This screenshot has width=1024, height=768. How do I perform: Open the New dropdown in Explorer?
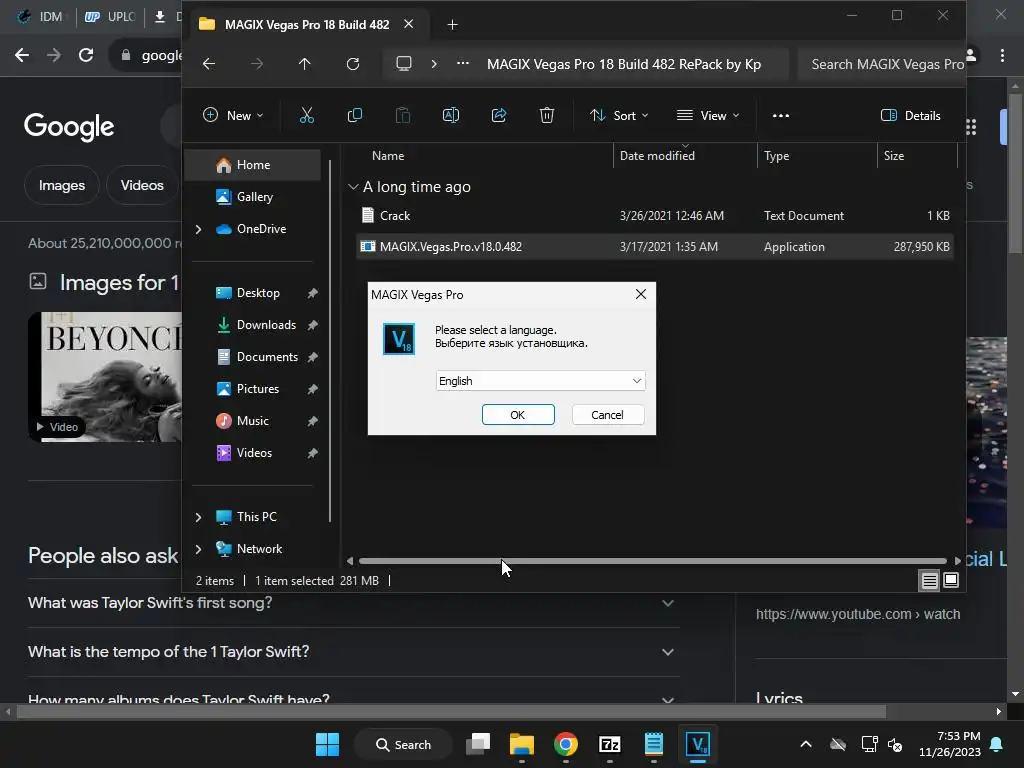(233, 116)
